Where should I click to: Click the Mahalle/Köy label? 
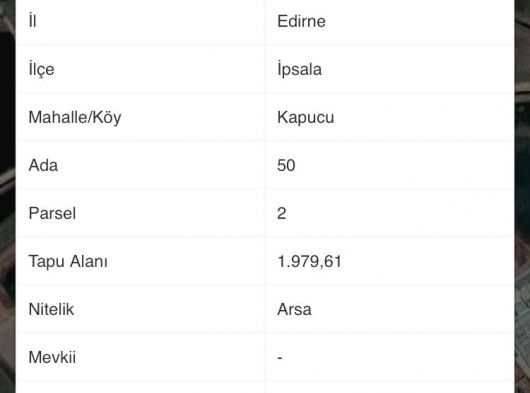[x=75, y=118]
